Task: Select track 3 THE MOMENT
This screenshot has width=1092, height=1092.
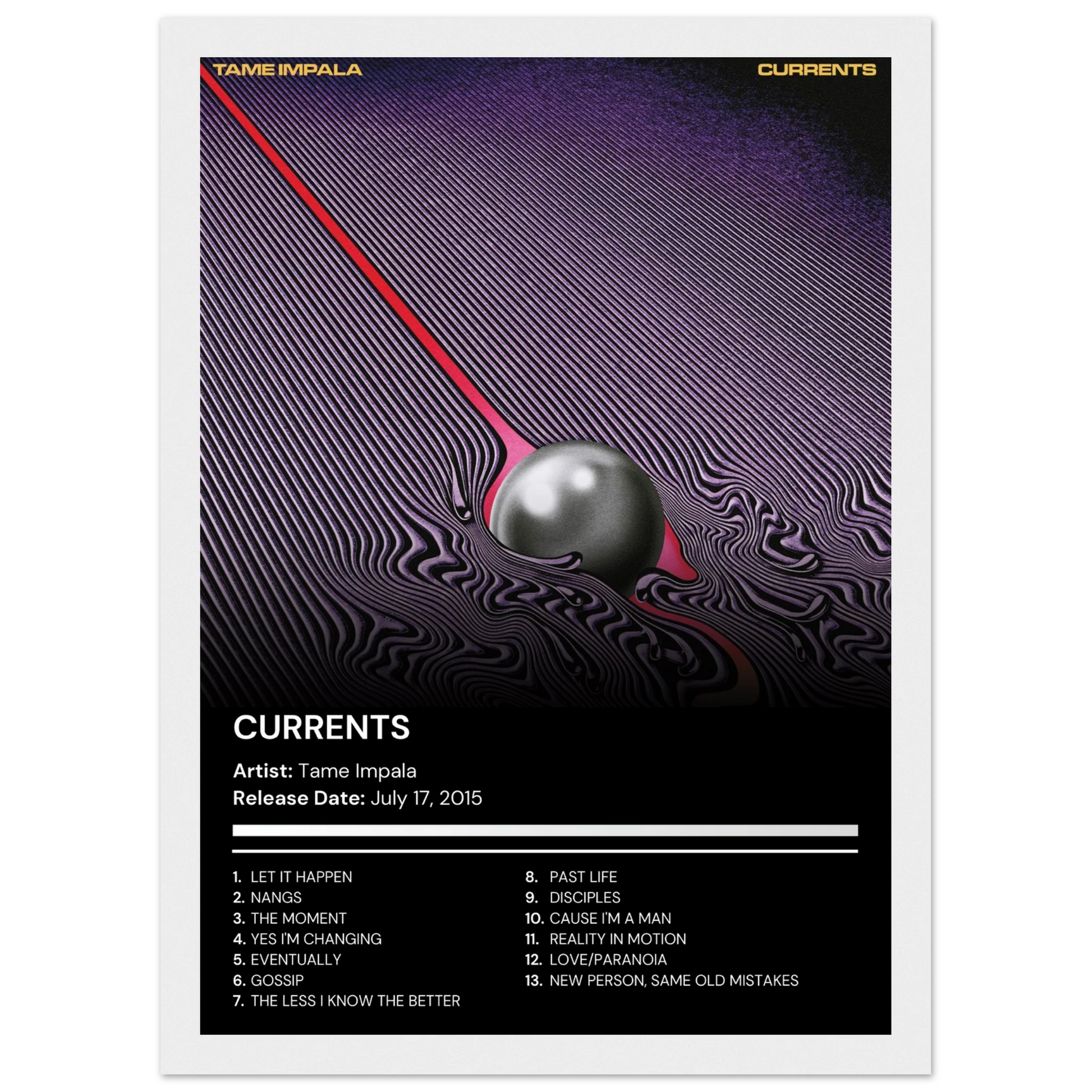Action: pyautogui.click(x=298, y=919)
